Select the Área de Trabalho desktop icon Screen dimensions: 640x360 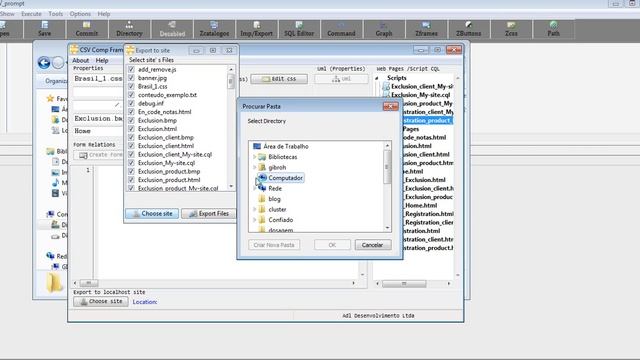(257, 146)
